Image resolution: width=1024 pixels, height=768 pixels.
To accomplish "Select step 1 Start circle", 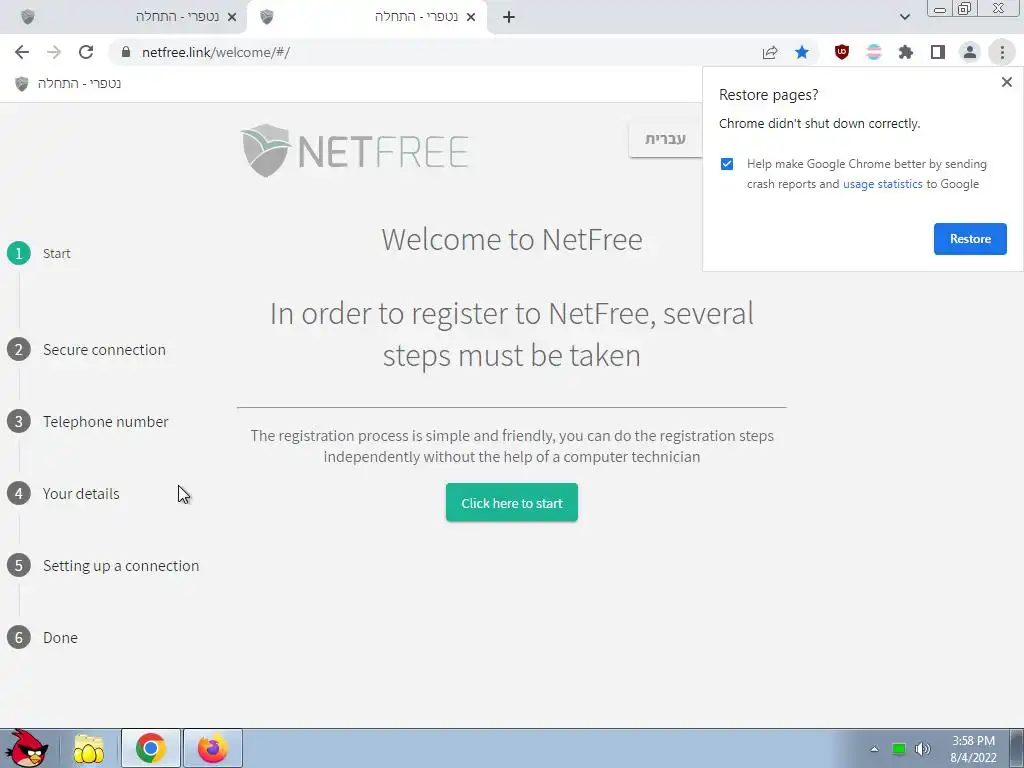I will click(x=19, y=253).
